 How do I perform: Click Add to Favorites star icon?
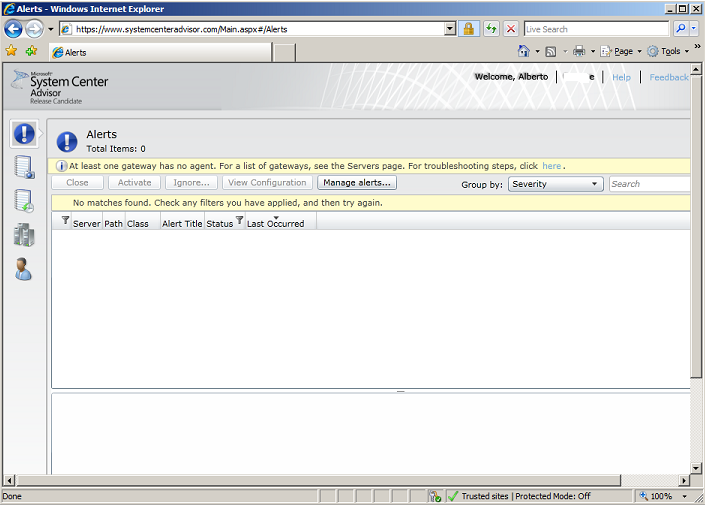pos(31,51)
